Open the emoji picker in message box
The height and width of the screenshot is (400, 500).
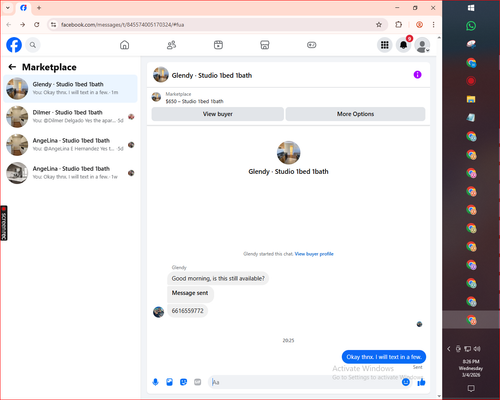pos(406,382)
